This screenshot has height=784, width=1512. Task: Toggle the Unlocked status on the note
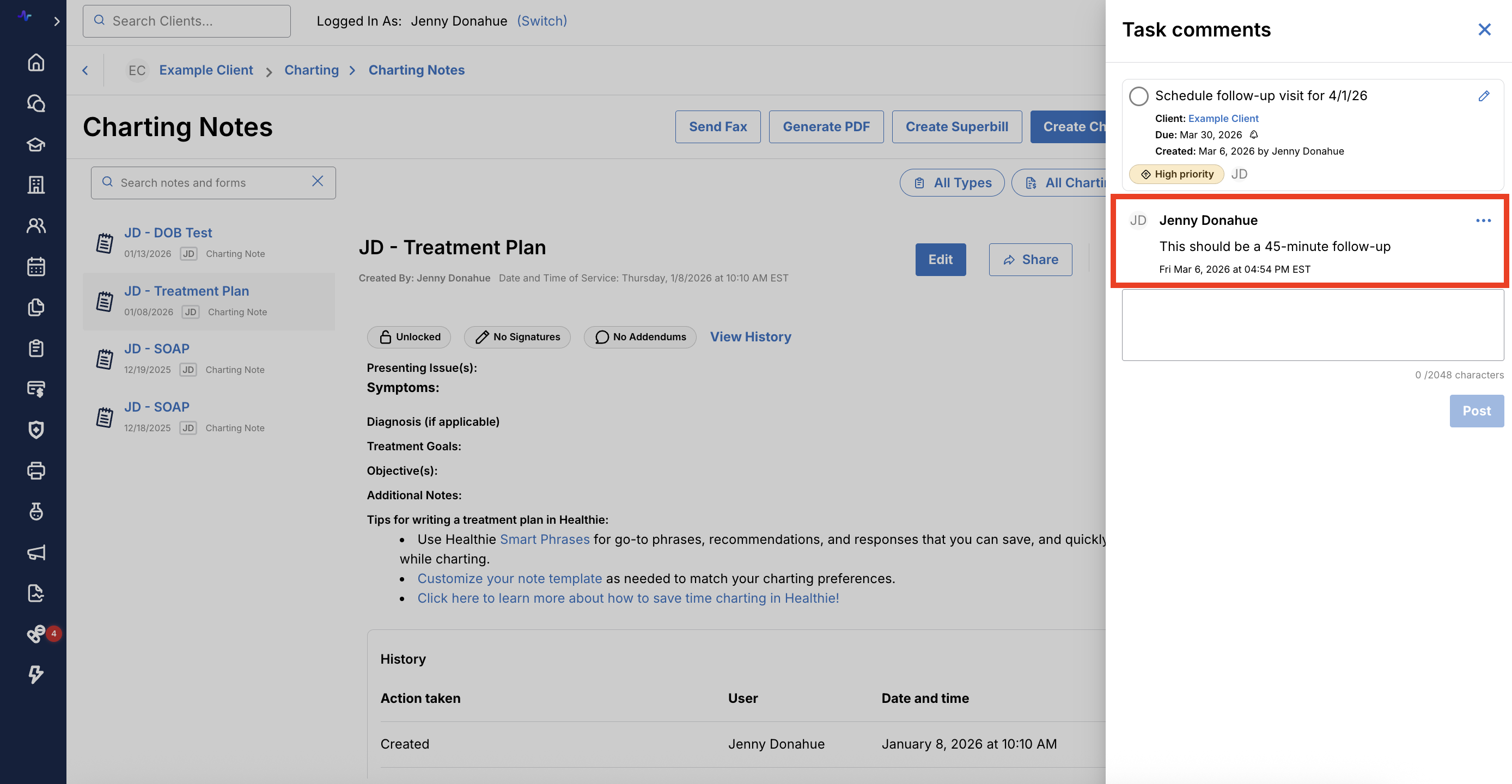tap(409, 337)
